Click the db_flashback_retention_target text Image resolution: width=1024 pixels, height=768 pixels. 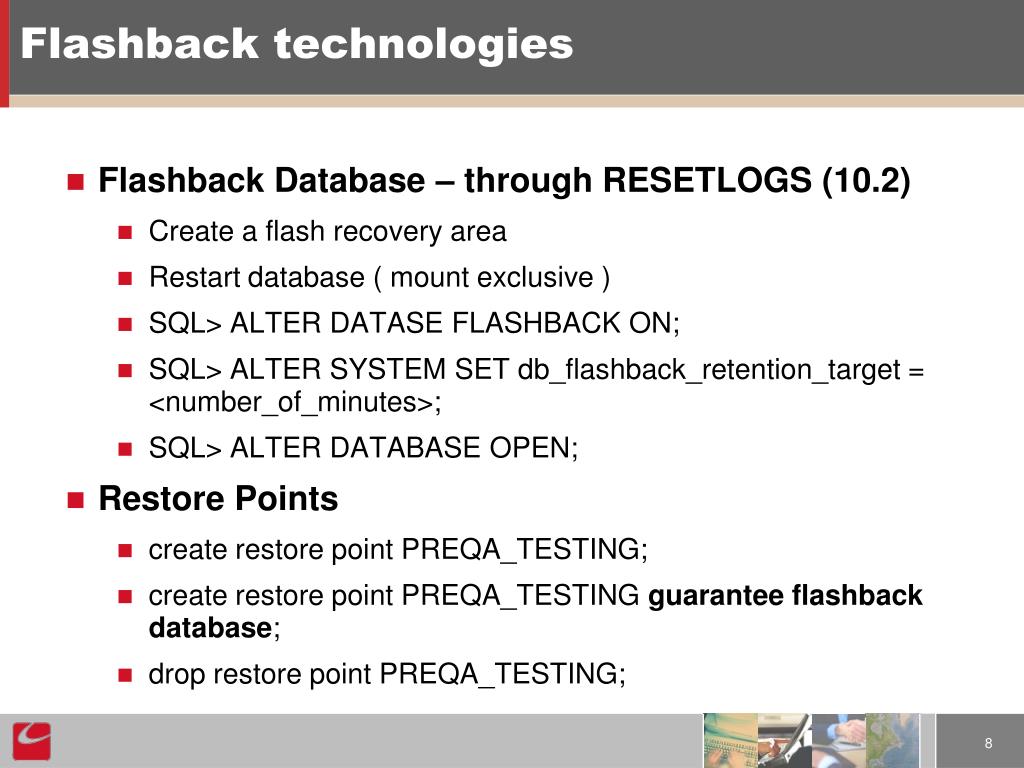click(709, 370)
